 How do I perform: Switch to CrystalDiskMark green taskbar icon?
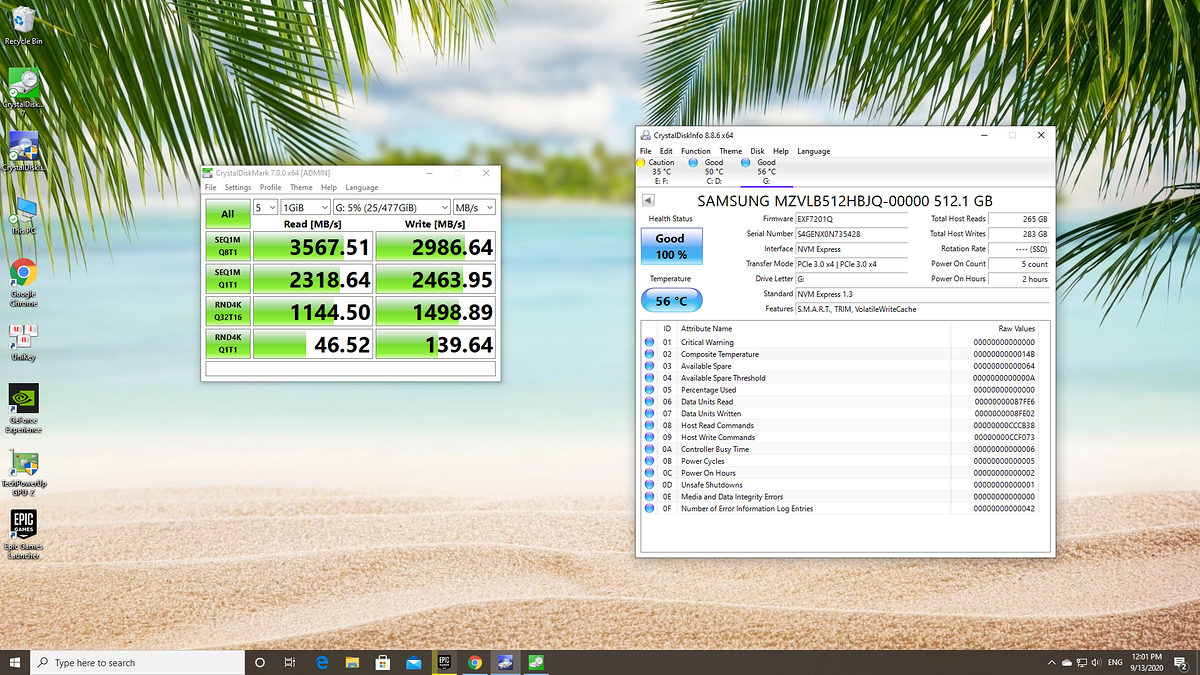pos(537,662)
